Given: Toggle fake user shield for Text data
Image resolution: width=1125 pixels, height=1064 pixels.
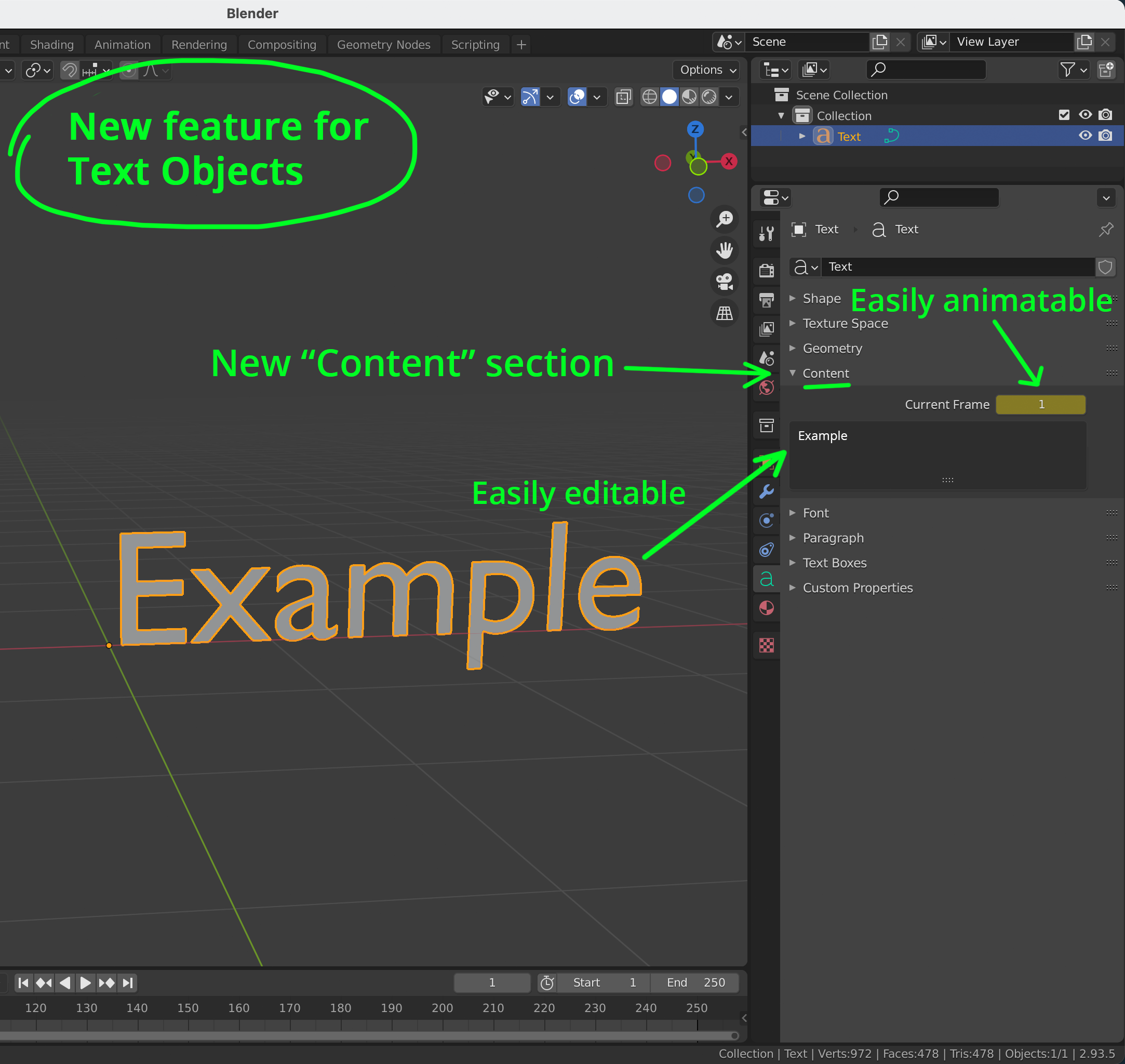Looking at the screenshot, I should [x=1105, y=267].
